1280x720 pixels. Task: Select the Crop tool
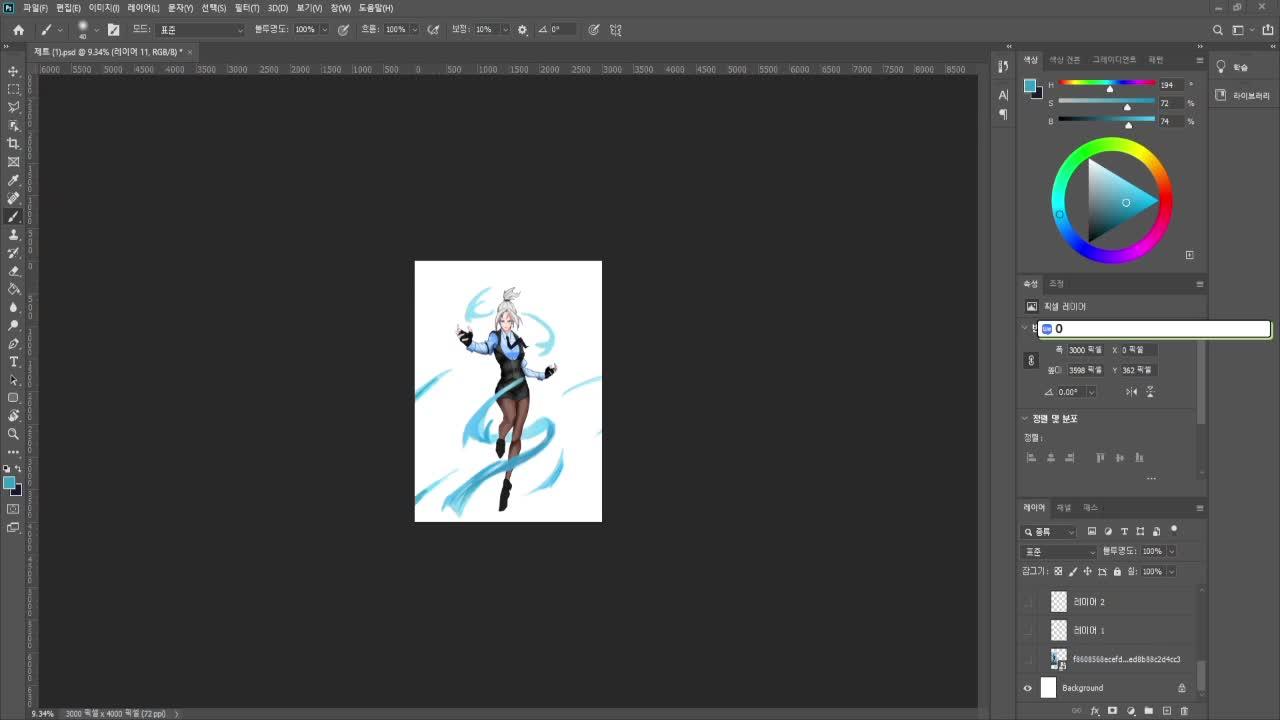[13, 144]
